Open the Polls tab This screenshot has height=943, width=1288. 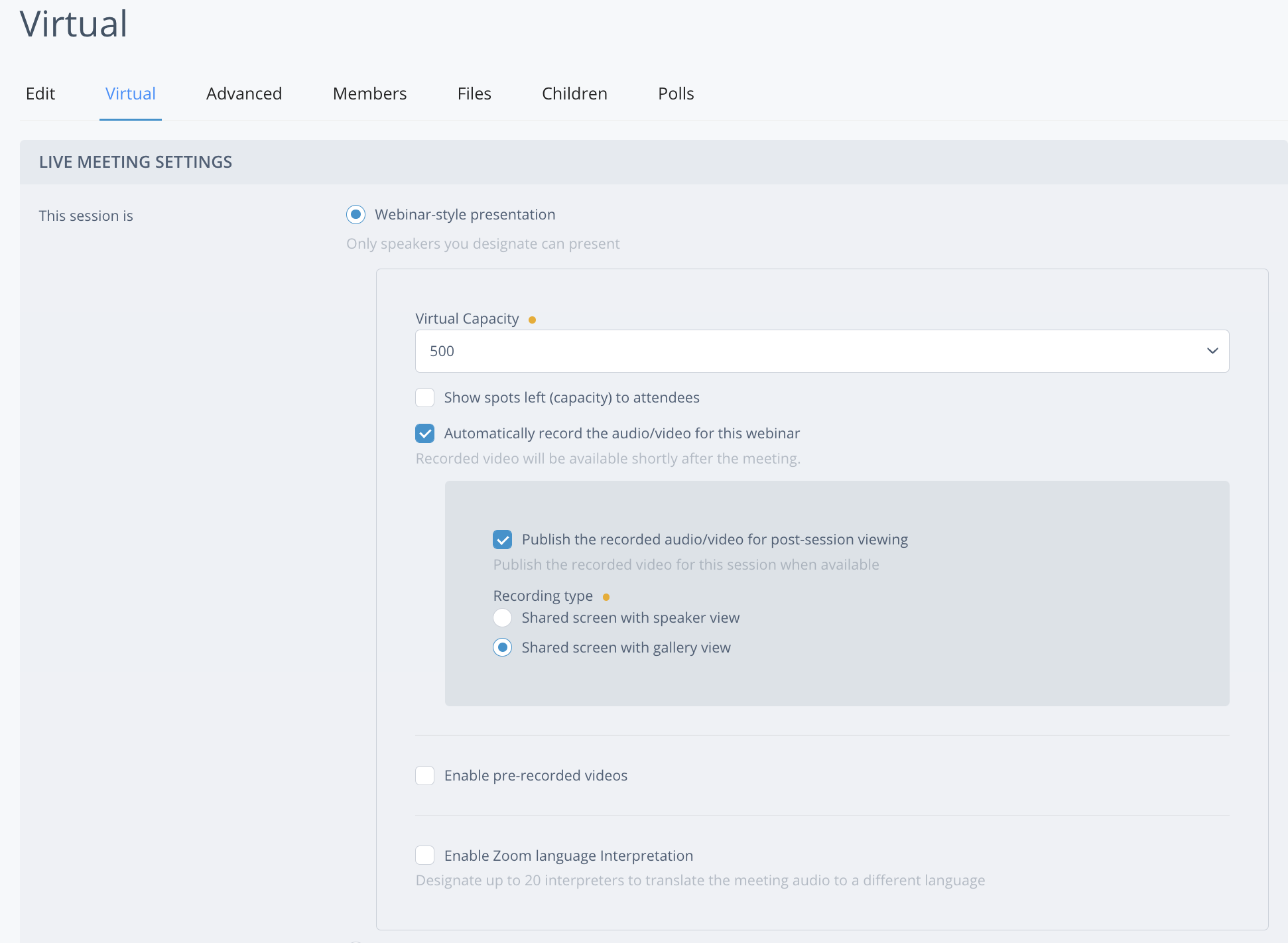pyautogui.click(x=676, y=94)
